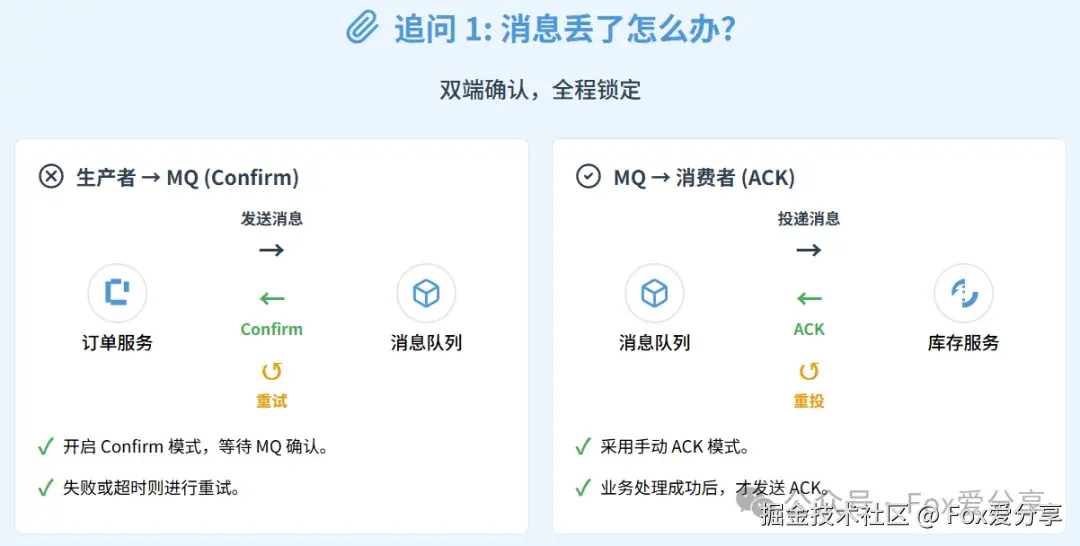The width and height of the screenshot is (1080, 546).
Task: Click the order service (订单服务) icon
Action: [118, 293]
